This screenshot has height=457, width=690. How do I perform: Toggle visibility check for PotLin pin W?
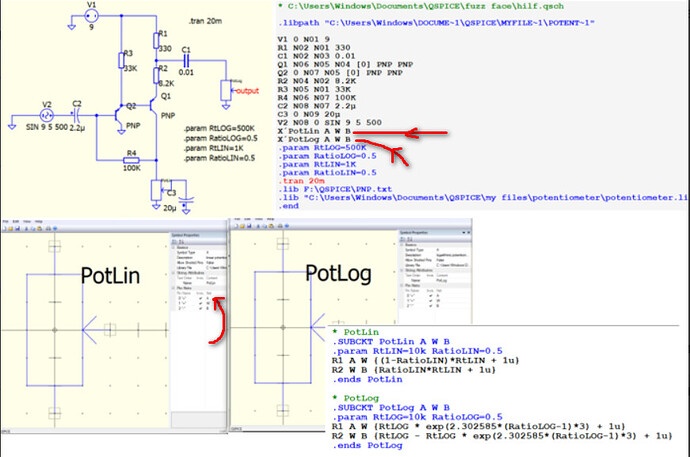201,303
